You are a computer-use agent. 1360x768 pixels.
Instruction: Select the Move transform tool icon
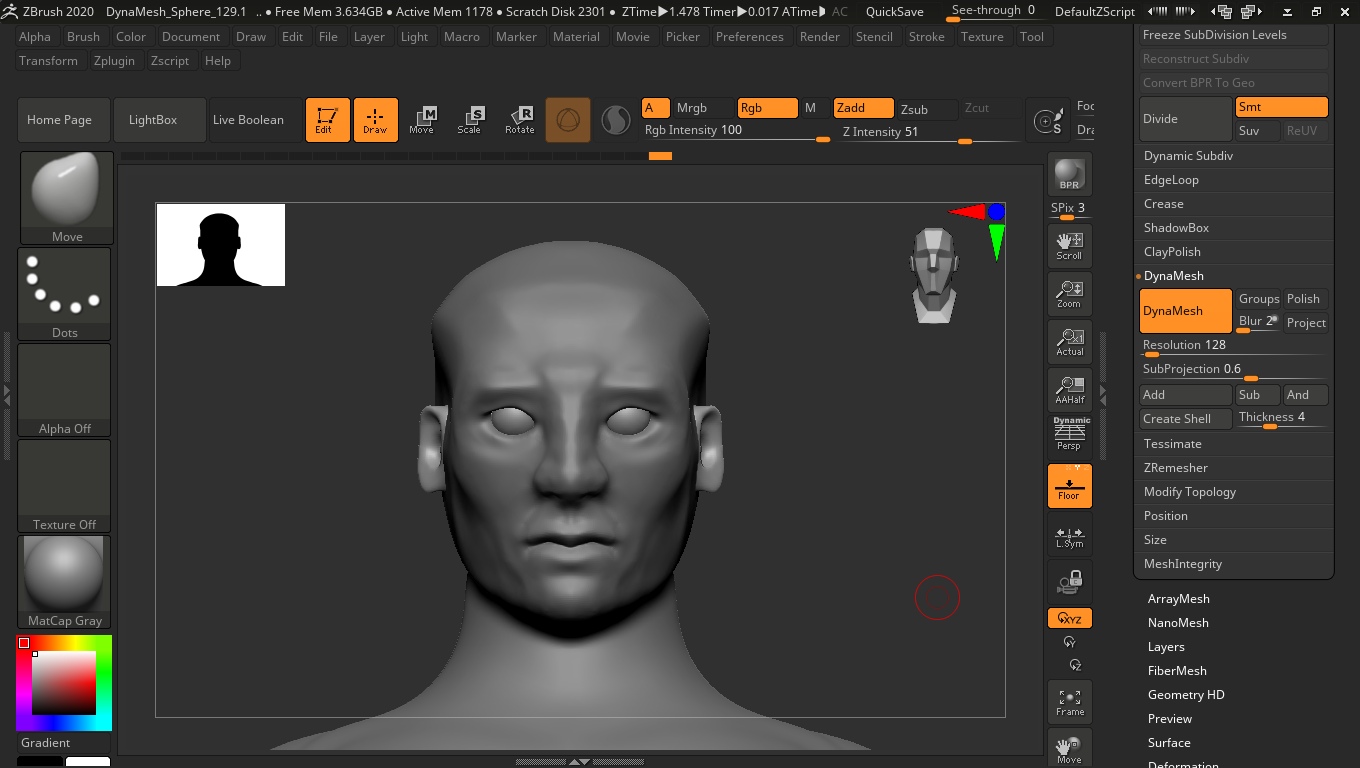click(422, 120)
